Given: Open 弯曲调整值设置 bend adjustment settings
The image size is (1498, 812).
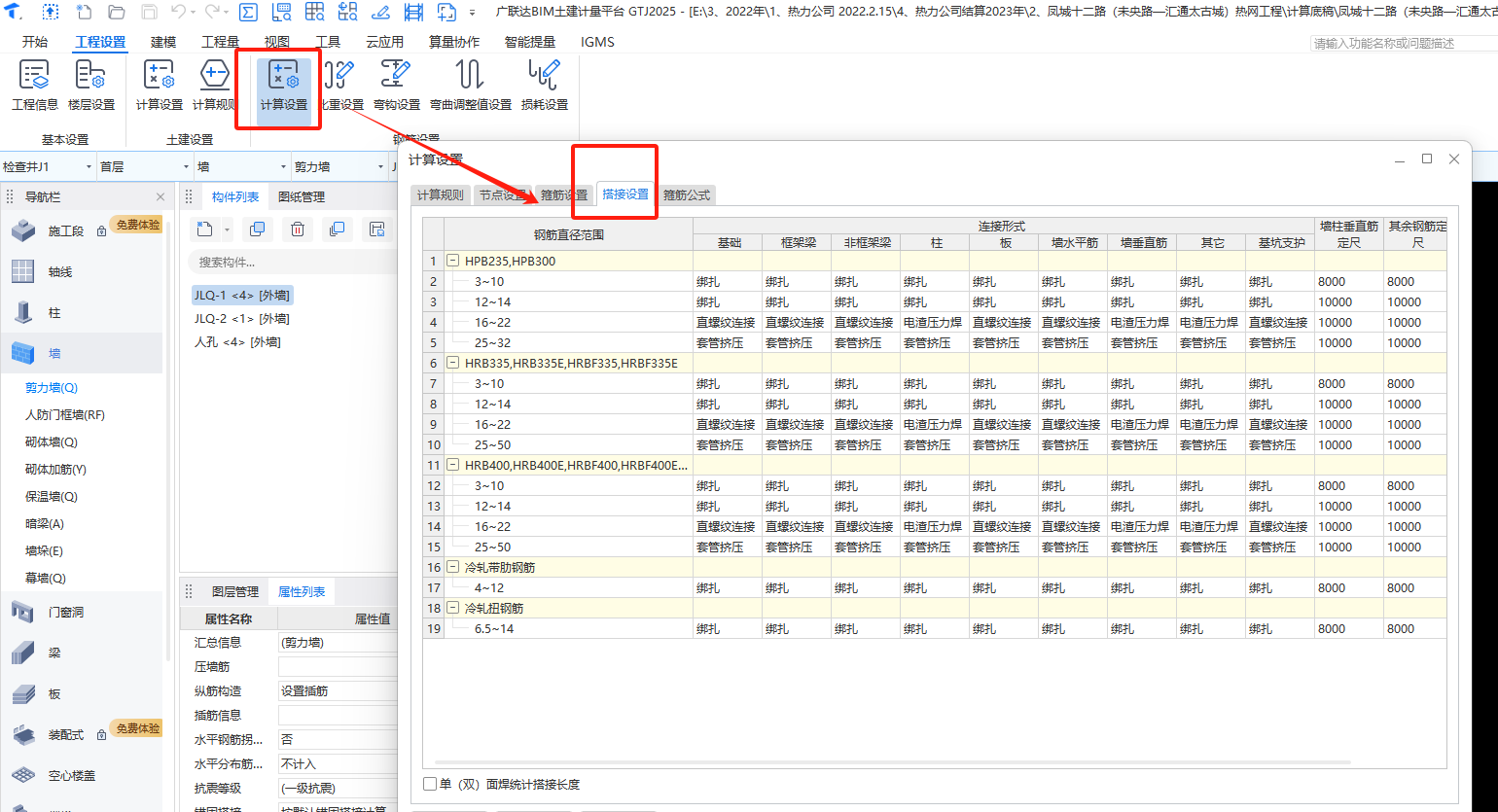Looking at the screenshot, I should [471, 86].
